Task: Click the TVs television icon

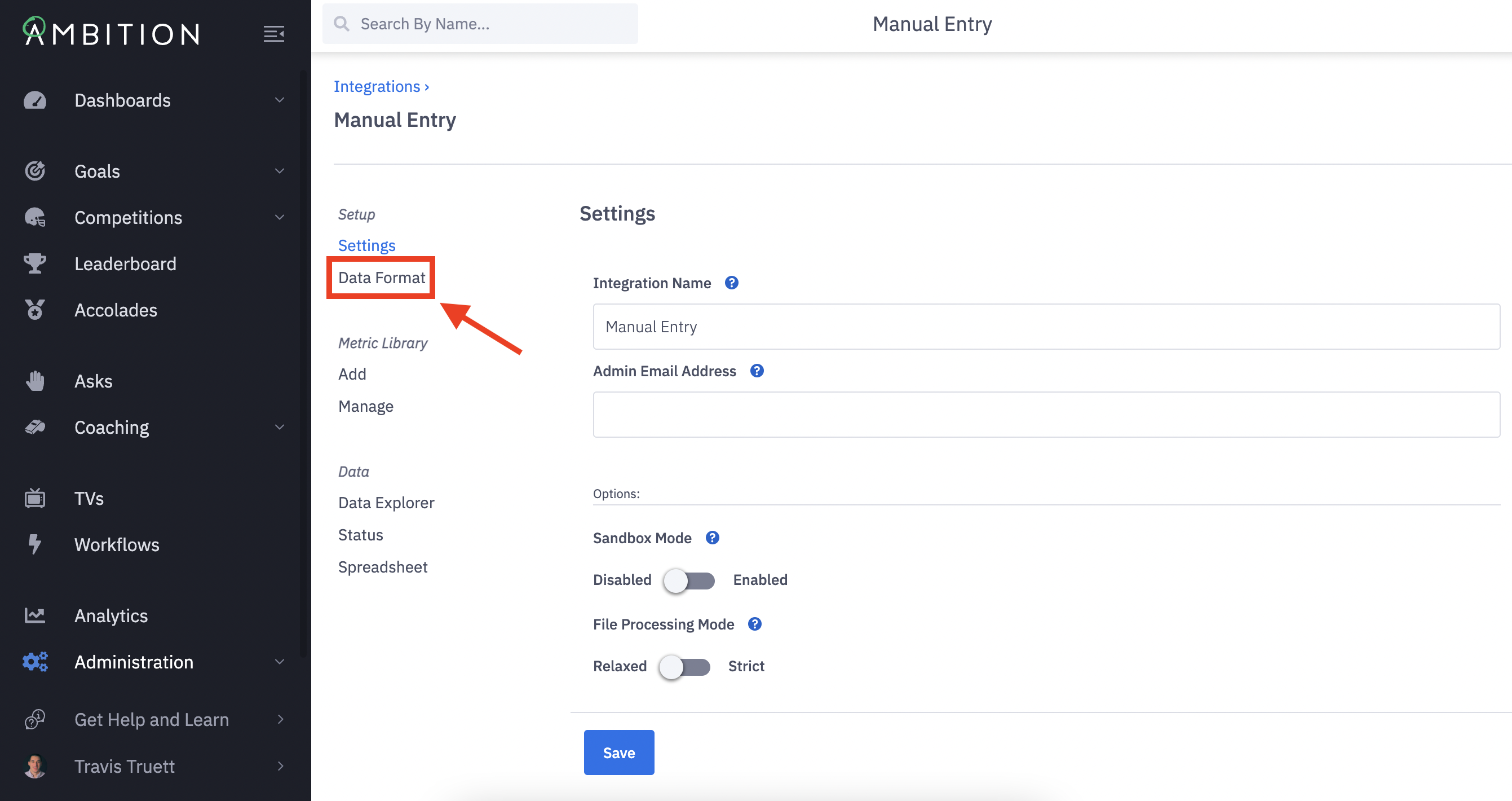Action: (x=34, y=499)
